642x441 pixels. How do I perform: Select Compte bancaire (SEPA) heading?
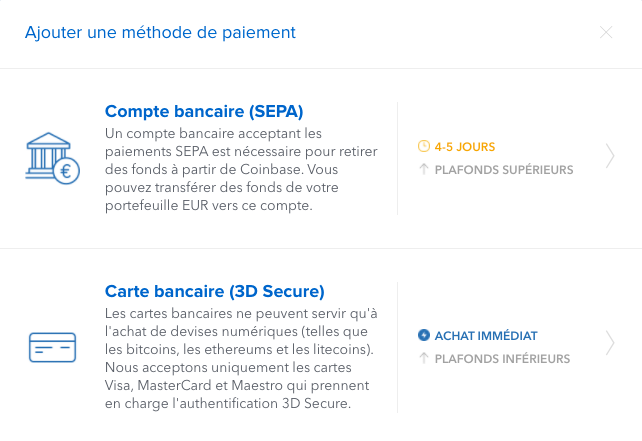point(204,111)
